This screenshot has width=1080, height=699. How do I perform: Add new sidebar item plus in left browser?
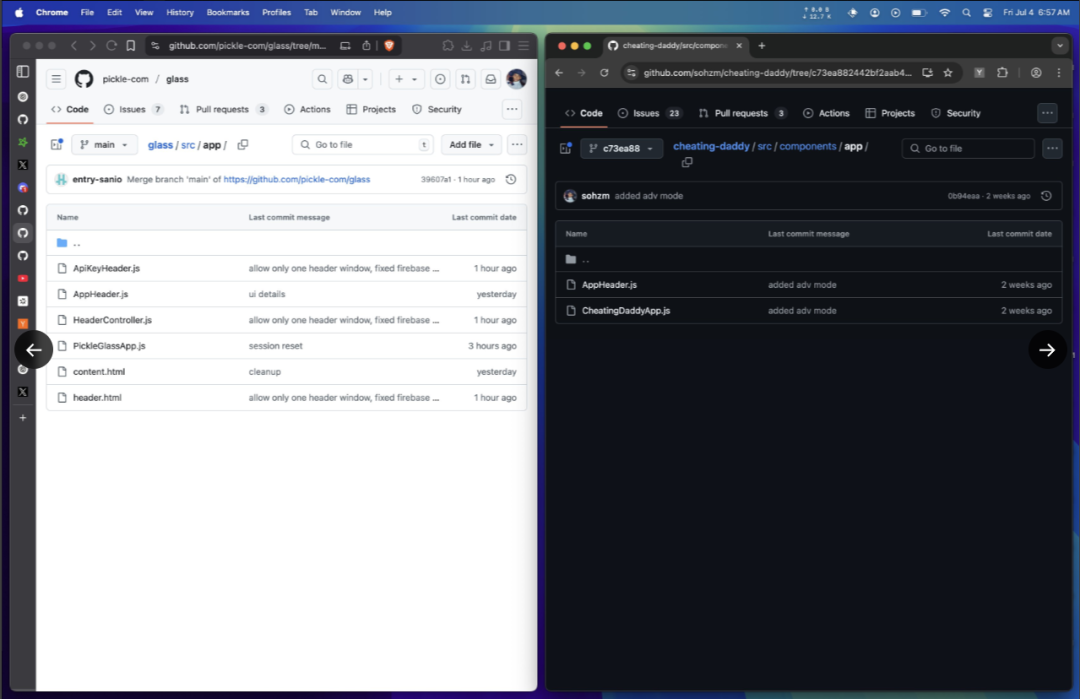(x=23, y=417)
